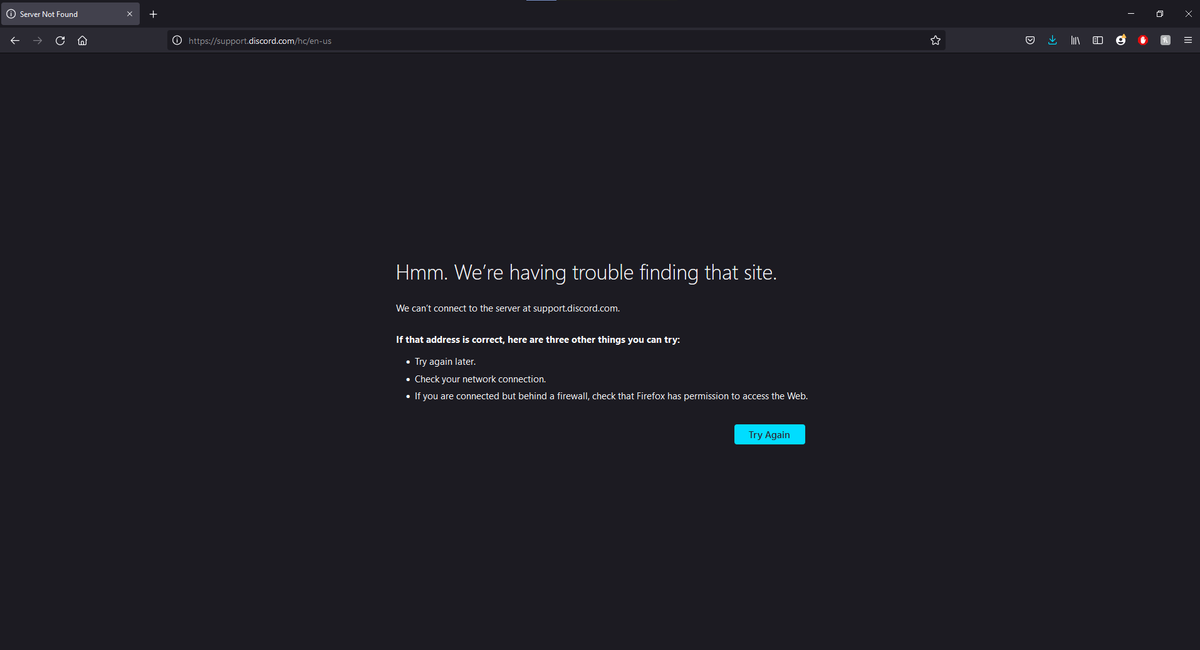The height and width of the screenshot is (650, 1200).
Task: Restore down the Firefox window
Action: (1159, 14)
